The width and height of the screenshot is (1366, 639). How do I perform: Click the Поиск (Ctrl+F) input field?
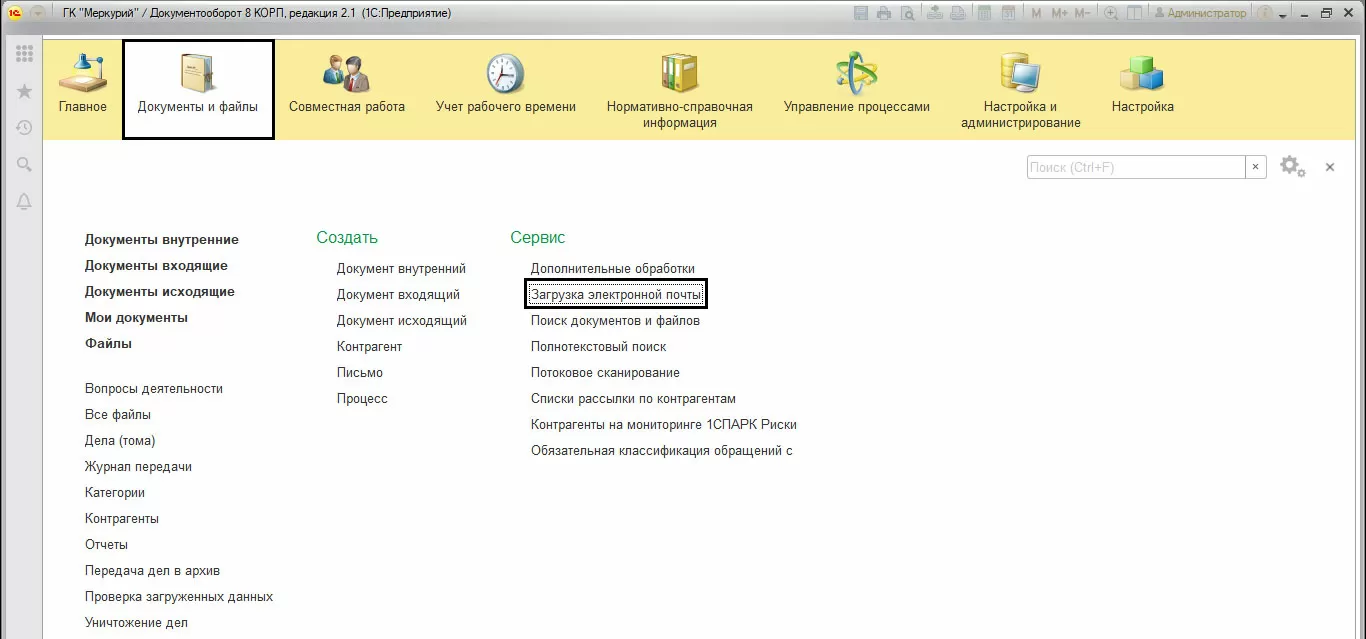click(1136, 167)
